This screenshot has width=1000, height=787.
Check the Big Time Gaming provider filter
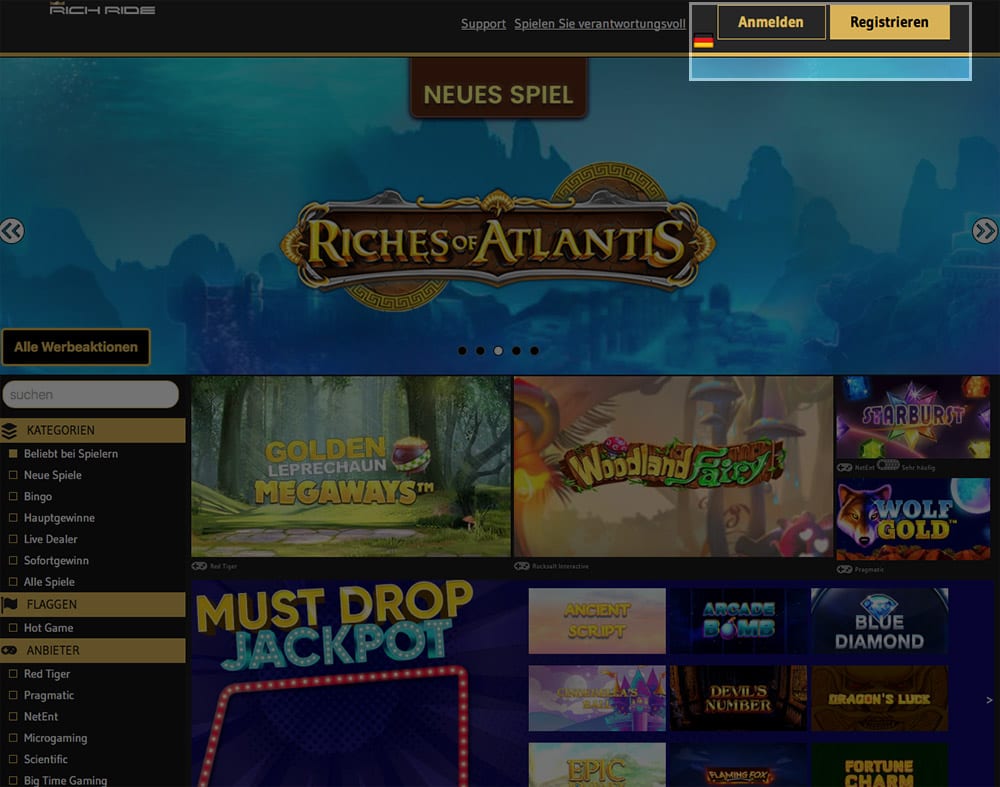click(13, 781)
